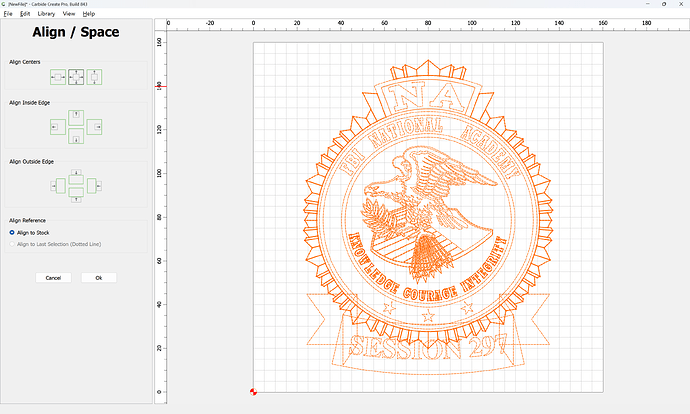Image resolution: width=690 pixels, height=414 pixels.
Task: Open the Library menu
Action: 46,14
